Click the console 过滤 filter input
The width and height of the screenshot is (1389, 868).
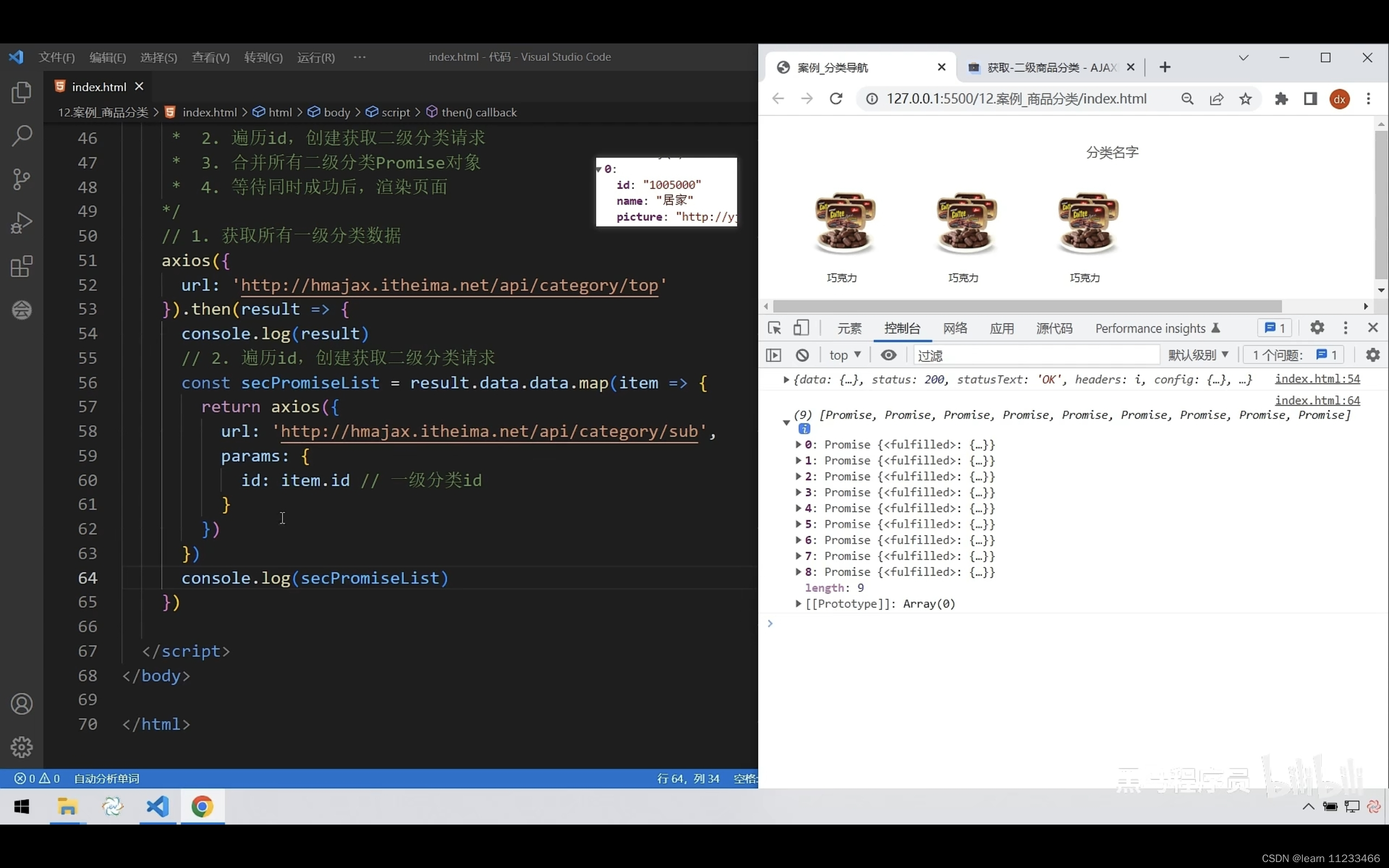tap(1036, 355)
